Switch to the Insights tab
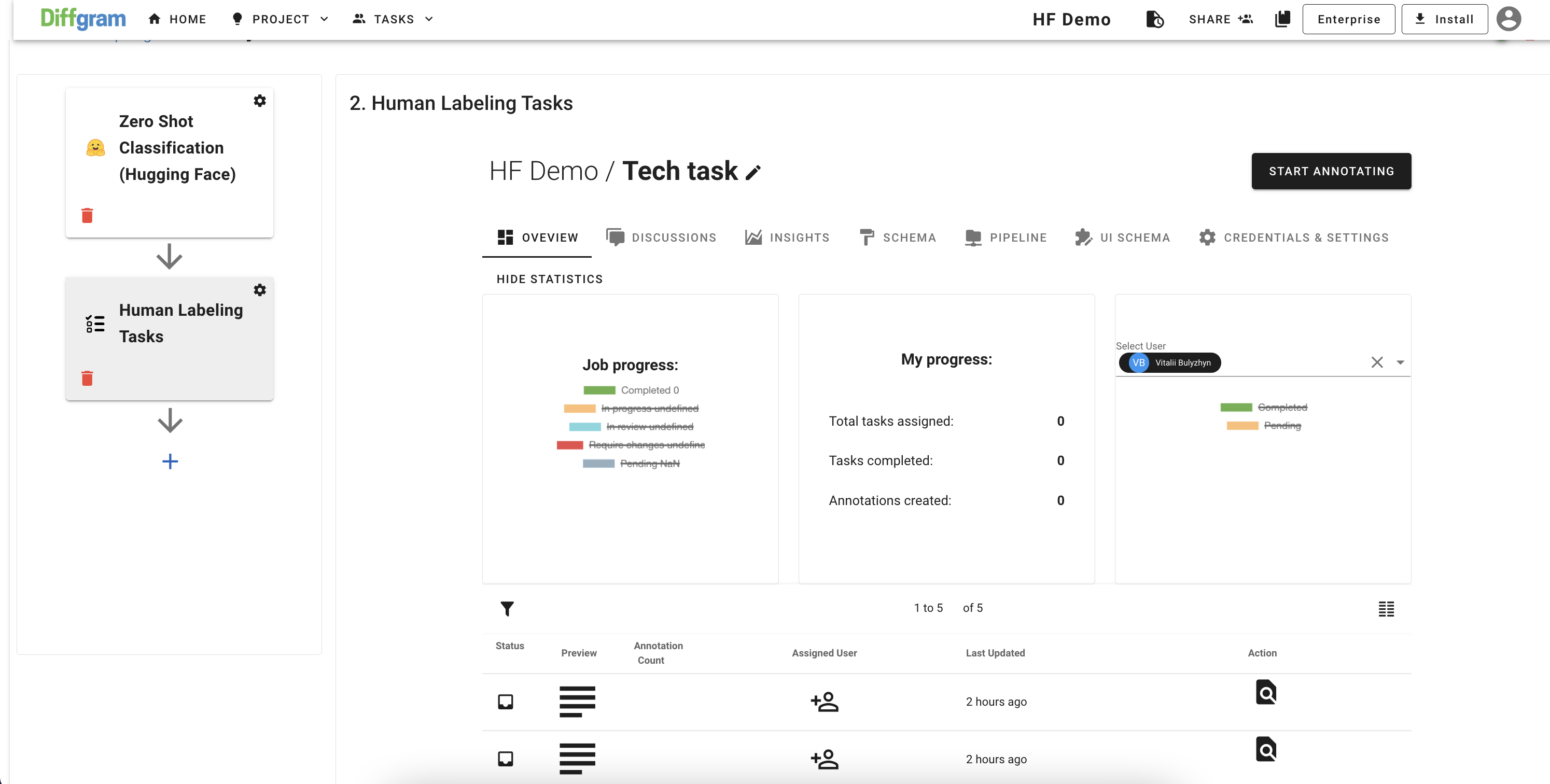 tap(787, 237)
